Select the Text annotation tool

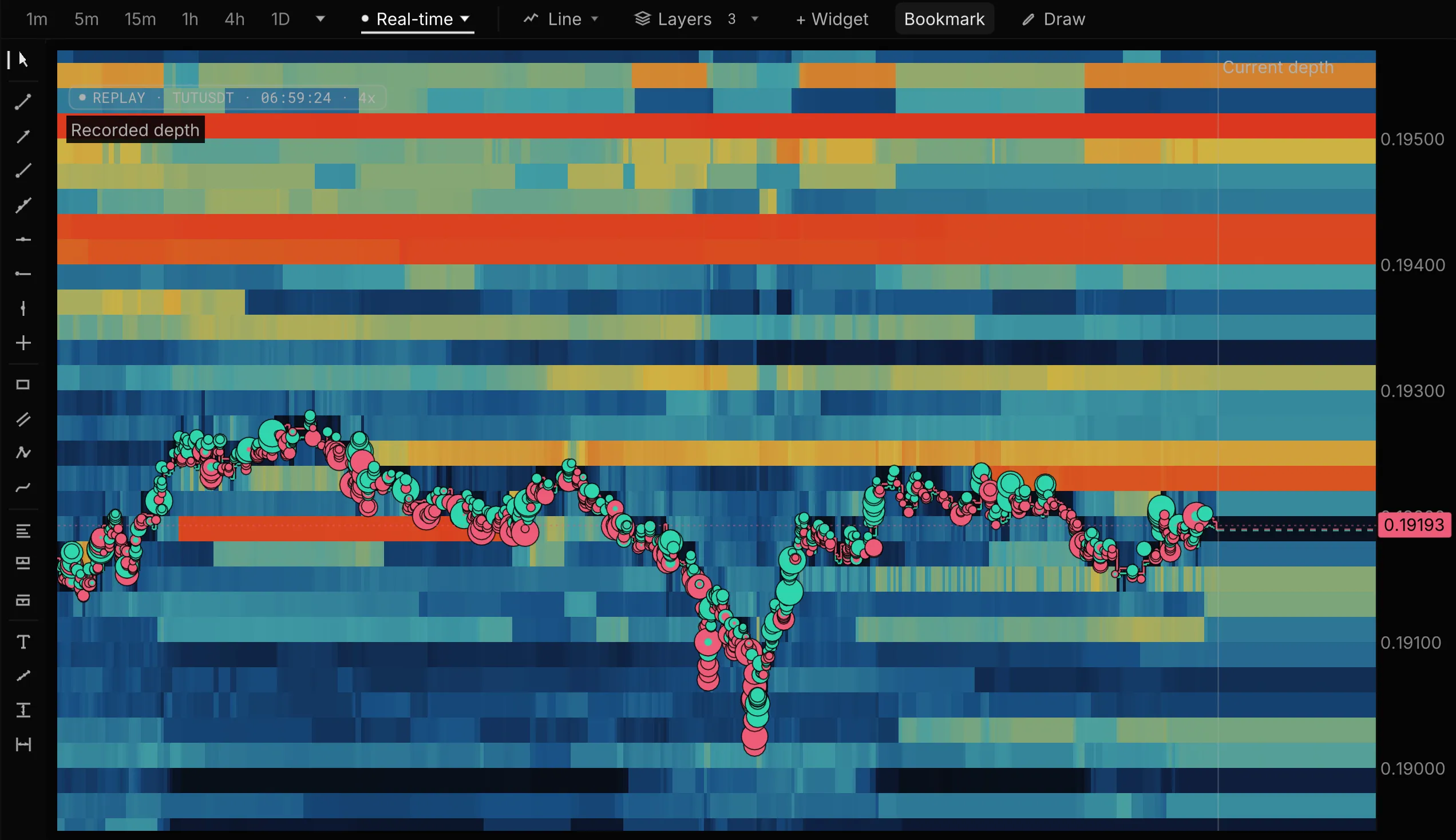(x=23, y=642)
